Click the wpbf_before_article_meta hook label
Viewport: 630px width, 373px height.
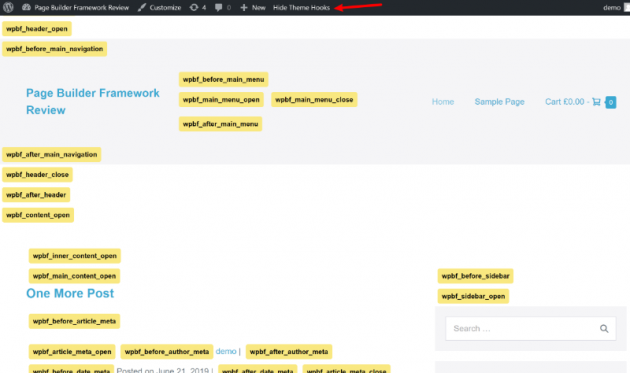[x=74, y=321]
